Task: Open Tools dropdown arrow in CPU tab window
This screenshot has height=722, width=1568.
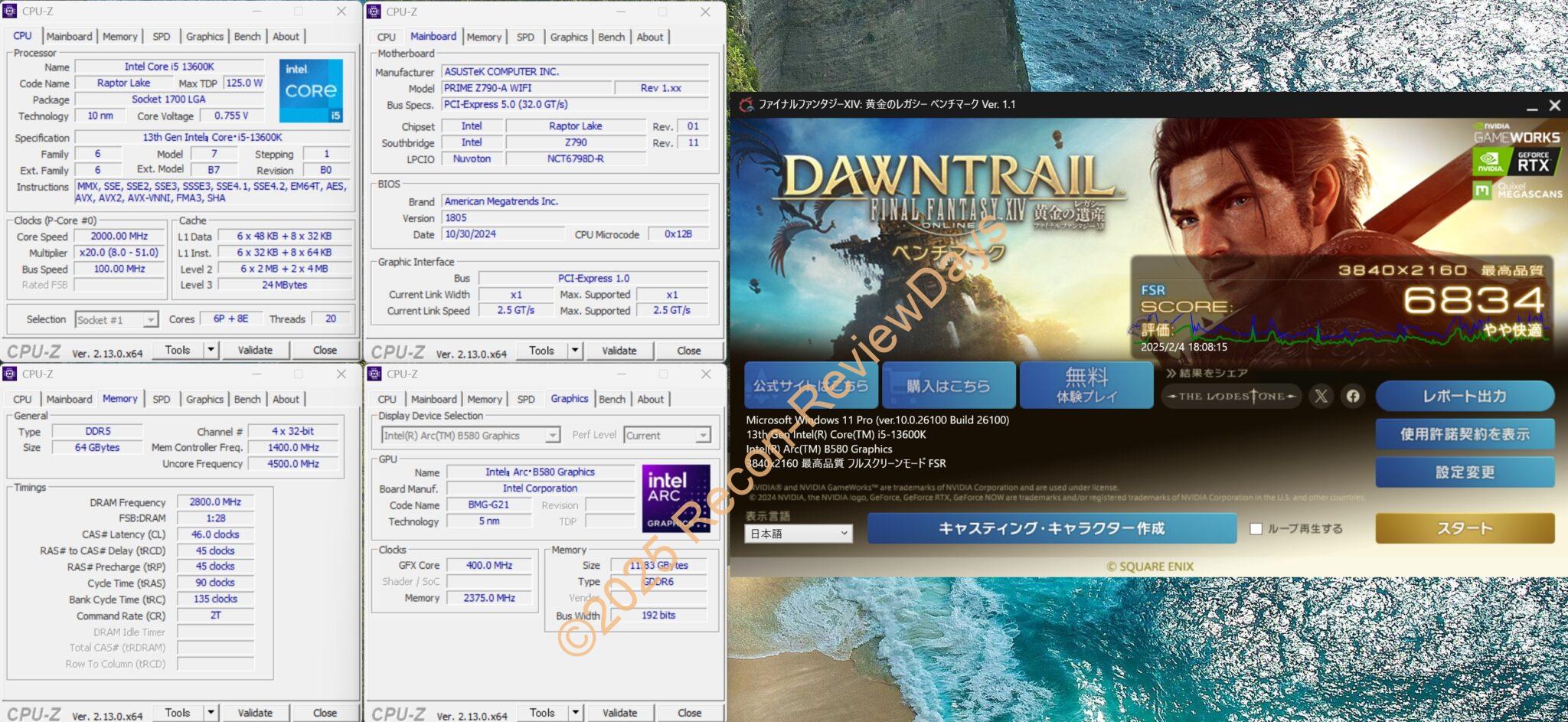Action: pos(211,350)
